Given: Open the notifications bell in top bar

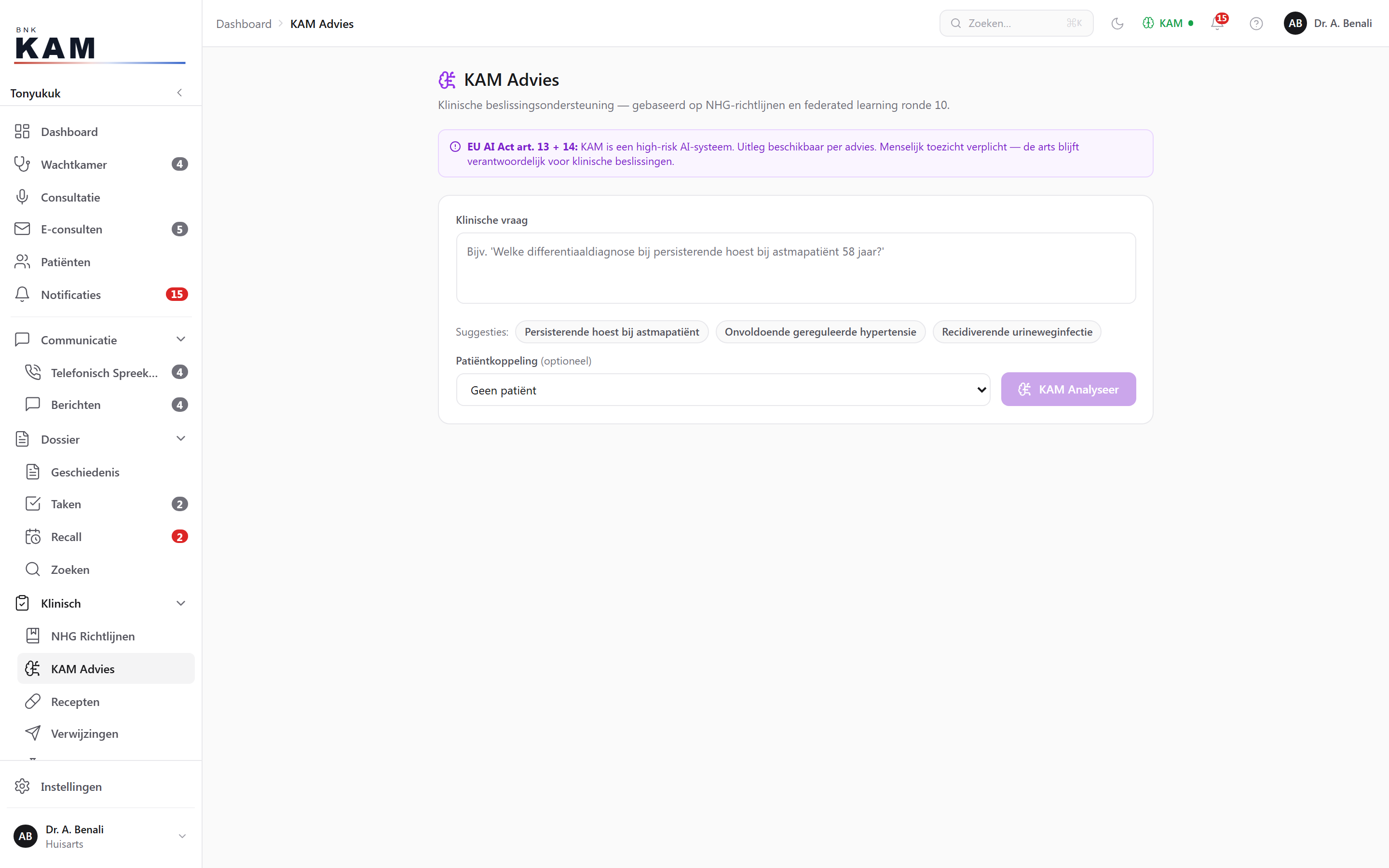Looking at the screenshot, I should tap(1217, 24).
